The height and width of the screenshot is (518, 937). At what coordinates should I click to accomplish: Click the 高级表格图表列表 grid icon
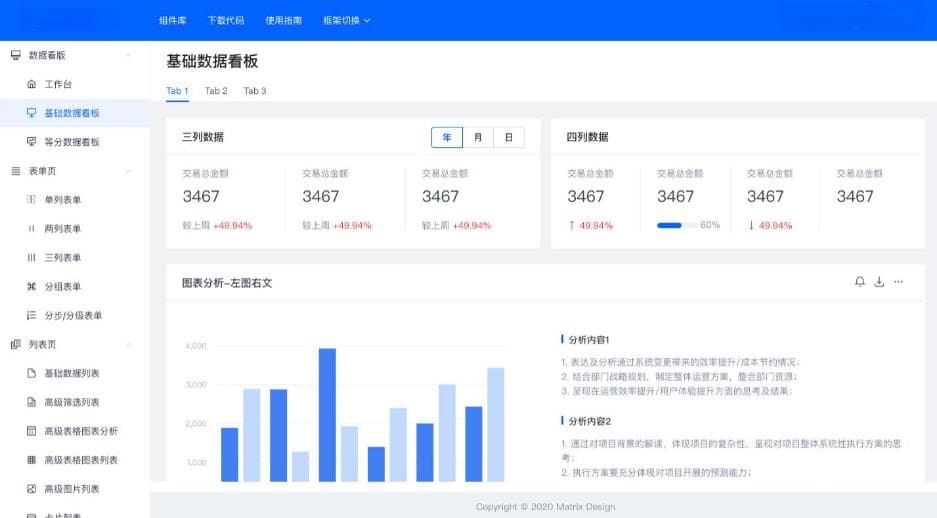point(32,459)
